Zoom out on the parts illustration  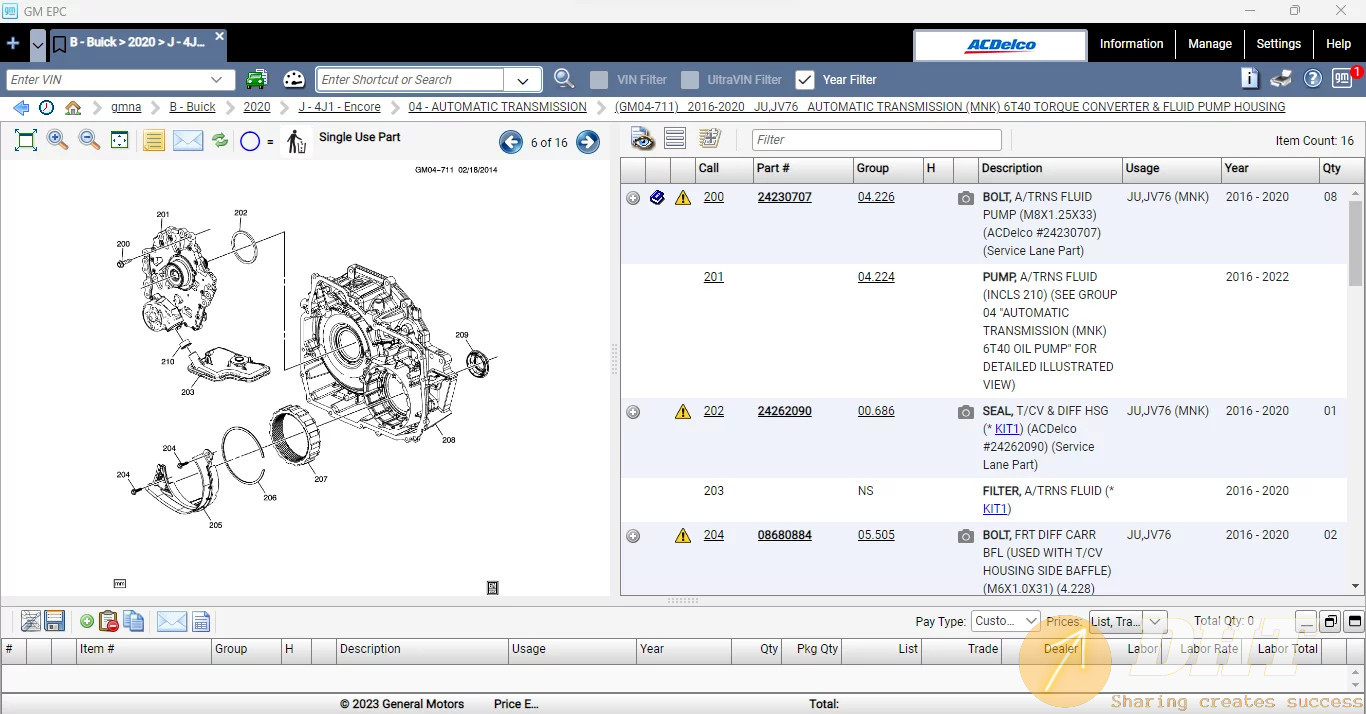point(89,141)
